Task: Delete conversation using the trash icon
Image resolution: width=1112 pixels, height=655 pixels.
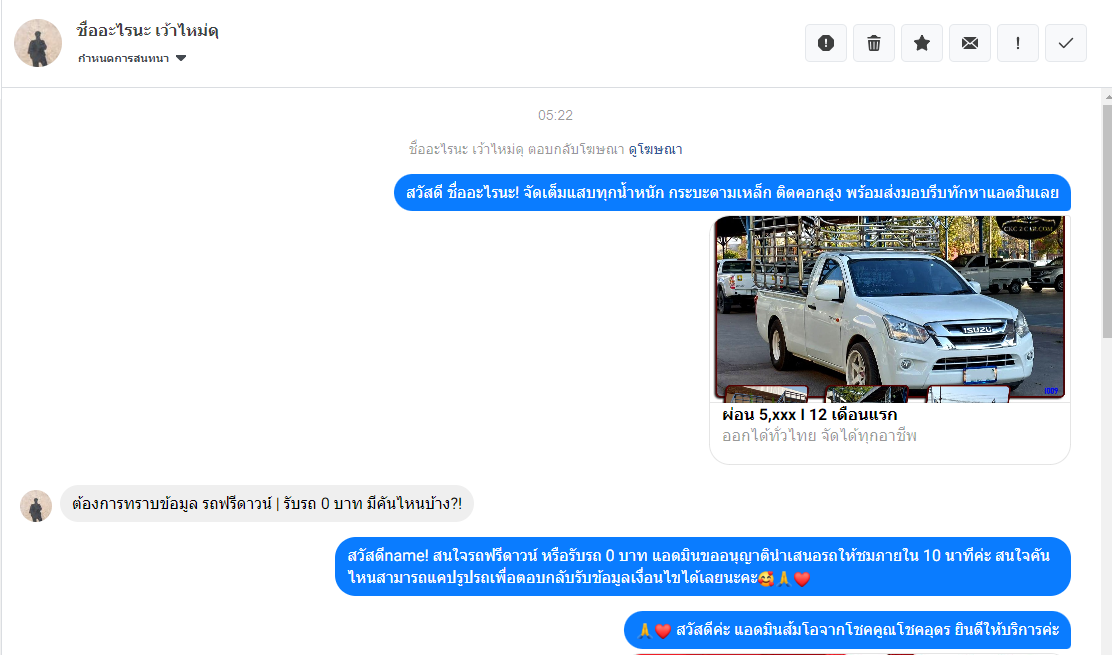Action: pos(874,43)
